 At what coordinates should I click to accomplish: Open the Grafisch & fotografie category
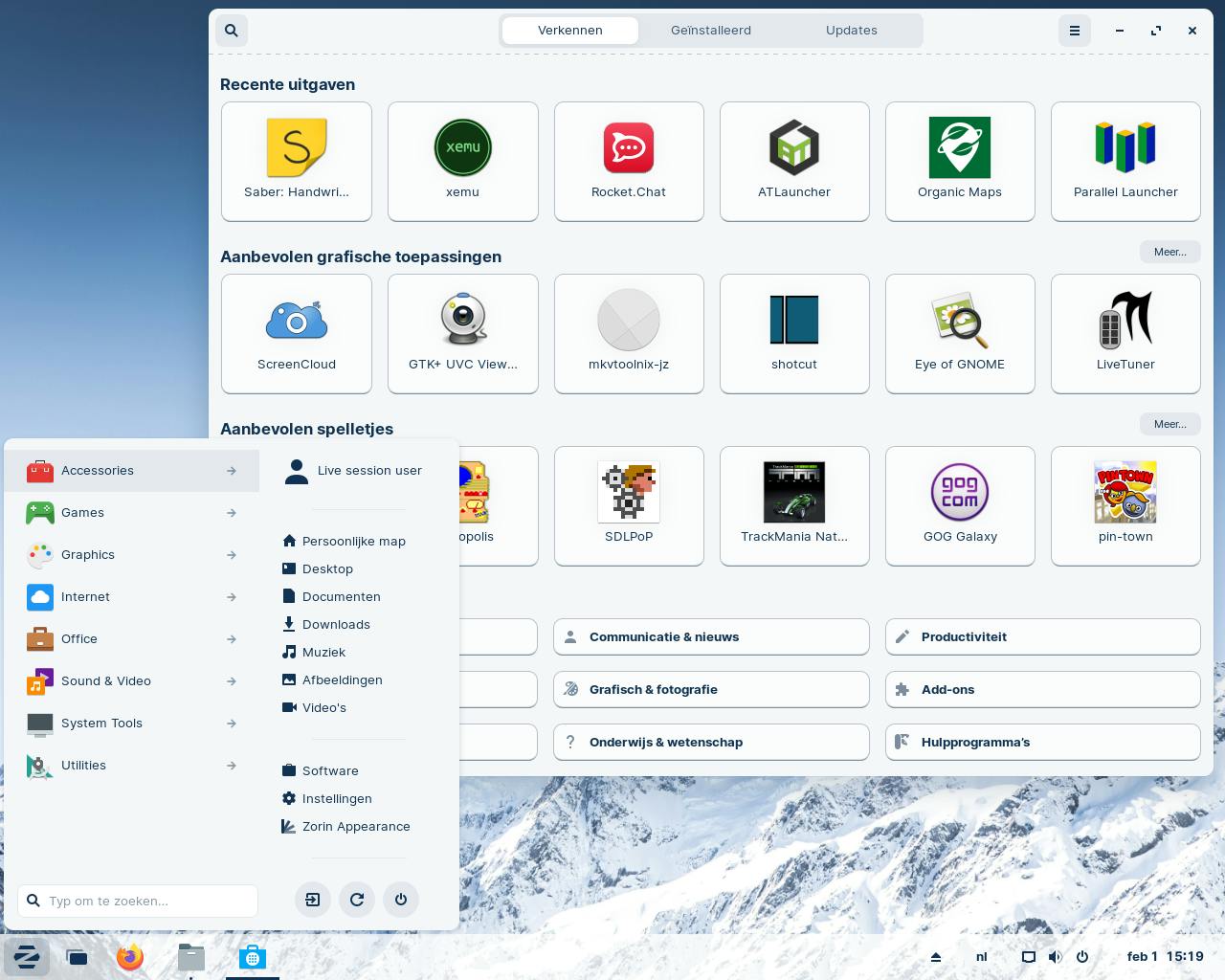click(x=711, y=690)
